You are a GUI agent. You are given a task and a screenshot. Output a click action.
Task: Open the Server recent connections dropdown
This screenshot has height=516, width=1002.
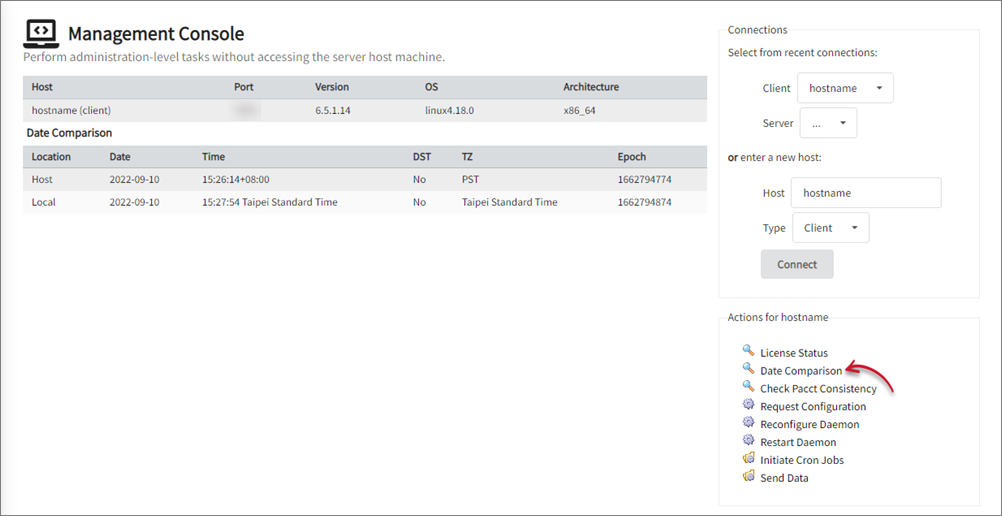(828, 124)
